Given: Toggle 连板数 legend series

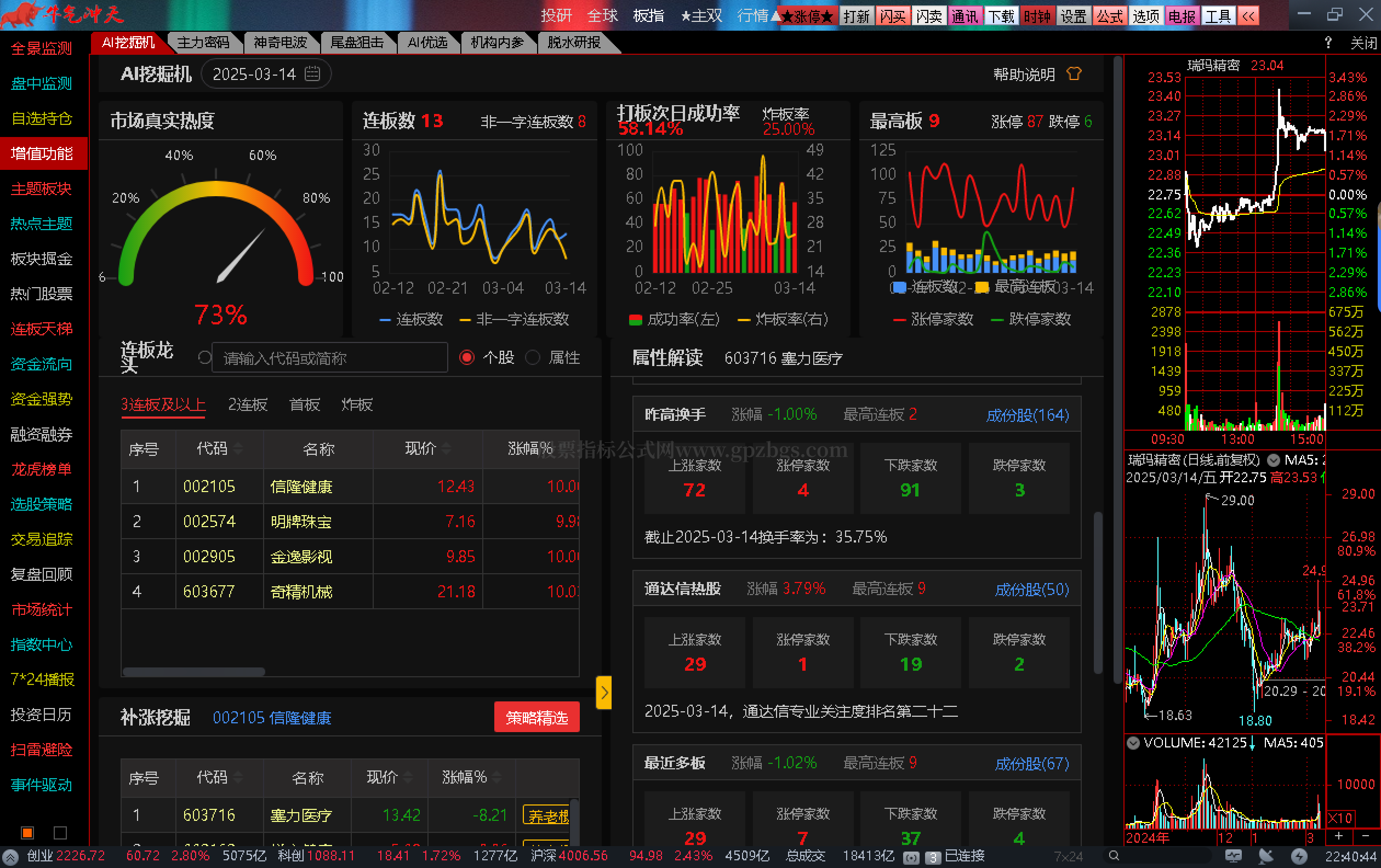Looking at the screenshot, I should [410, 319].
